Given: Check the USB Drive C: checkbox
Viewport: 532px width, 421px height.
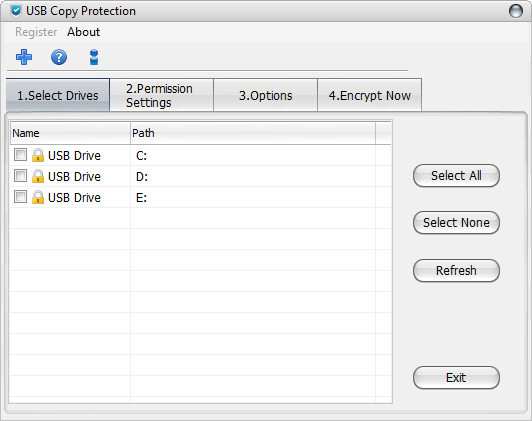Looking at the screenshot, I should coord(20,155).
